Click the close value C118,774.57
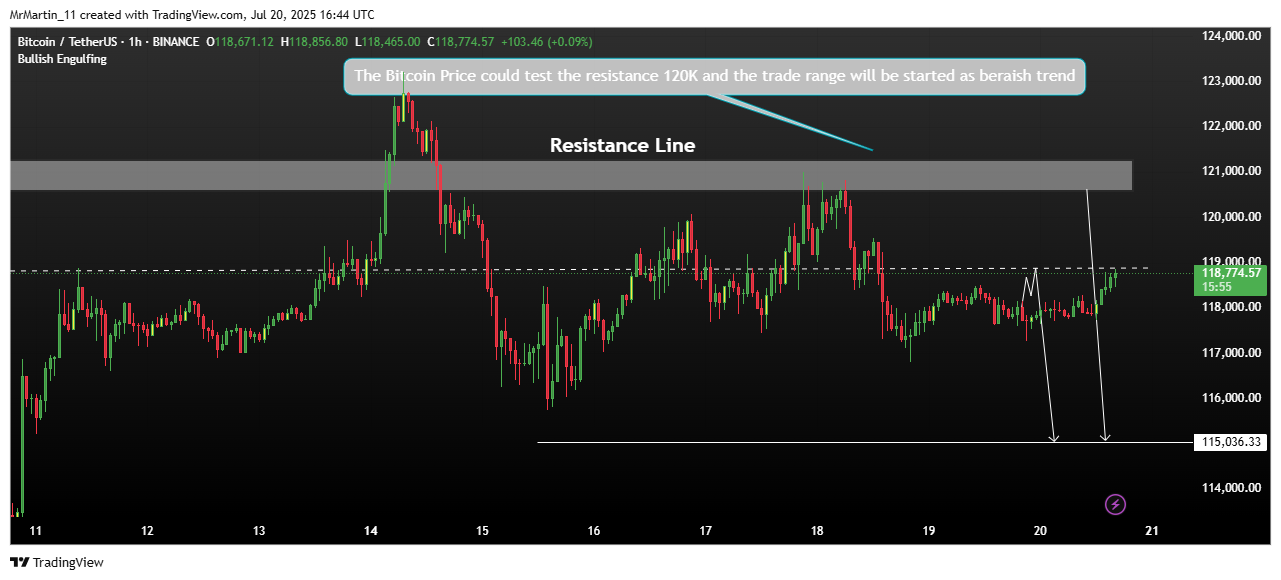 click(461, 42)
